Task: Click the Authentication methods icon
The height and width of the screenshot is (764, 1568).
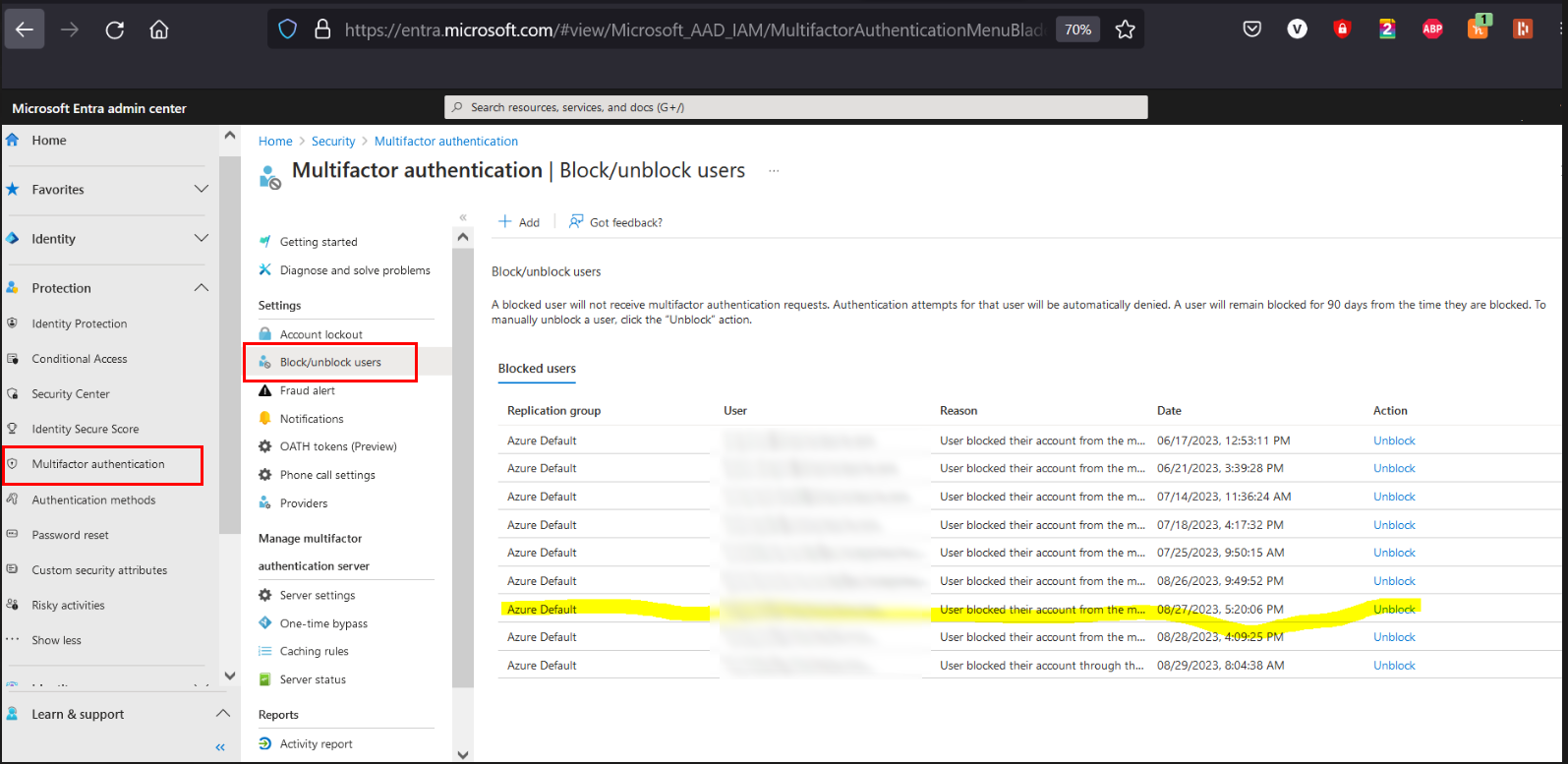Action: (13, 500)
